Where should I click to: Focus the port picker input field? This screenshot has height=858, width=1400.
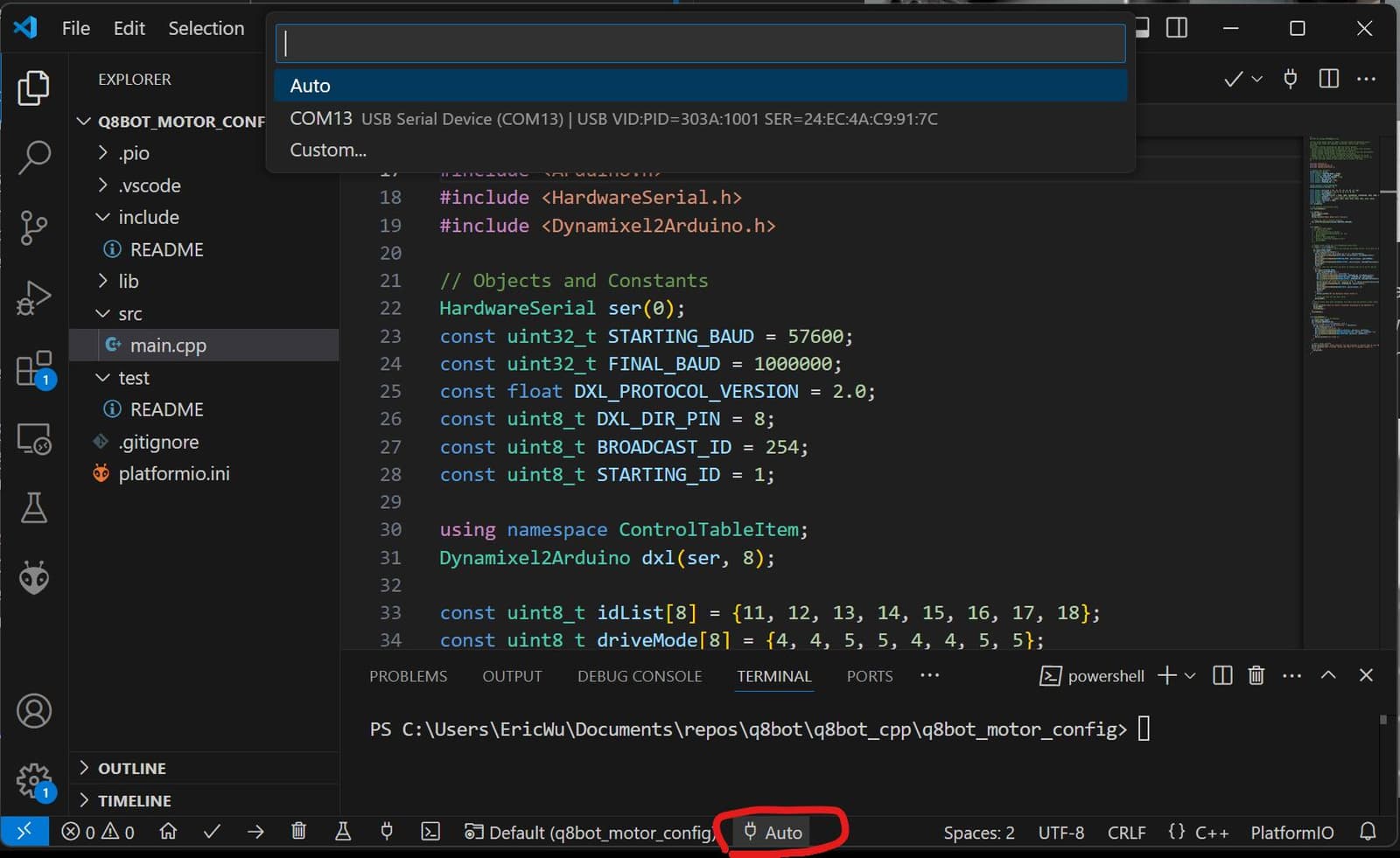700,43
